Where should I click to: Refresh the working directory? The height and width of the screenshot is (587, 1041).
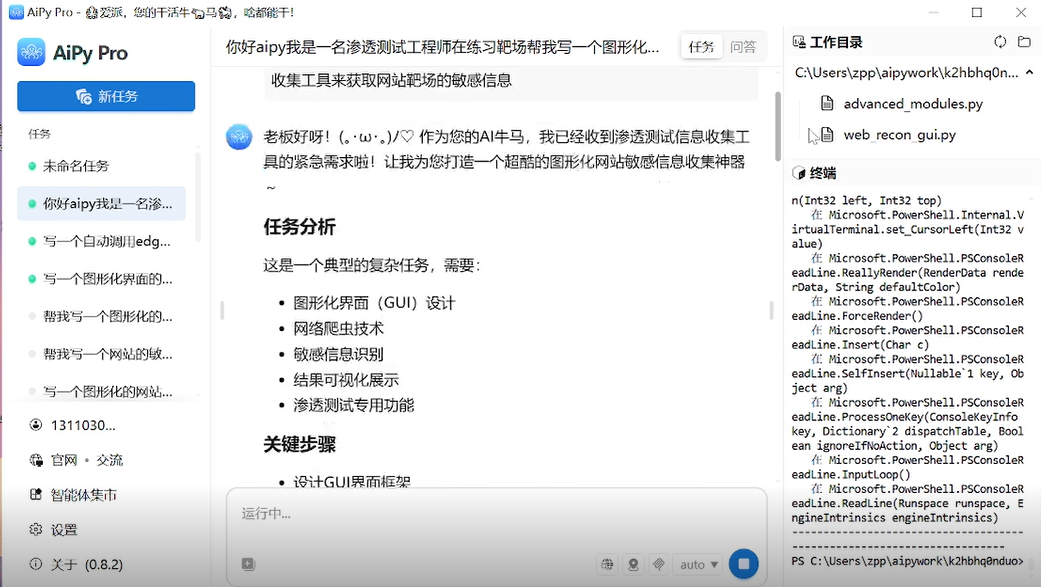click(x=1000, y=42)
